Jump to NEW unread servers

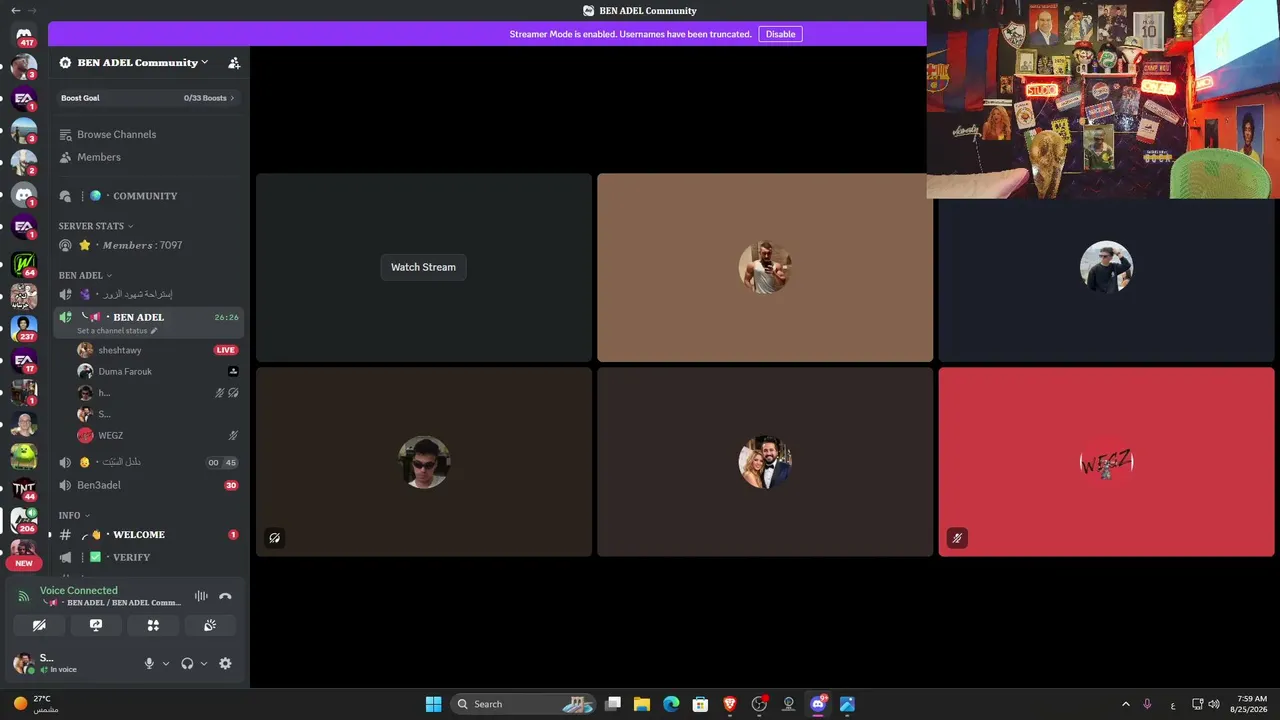point(24,563)
